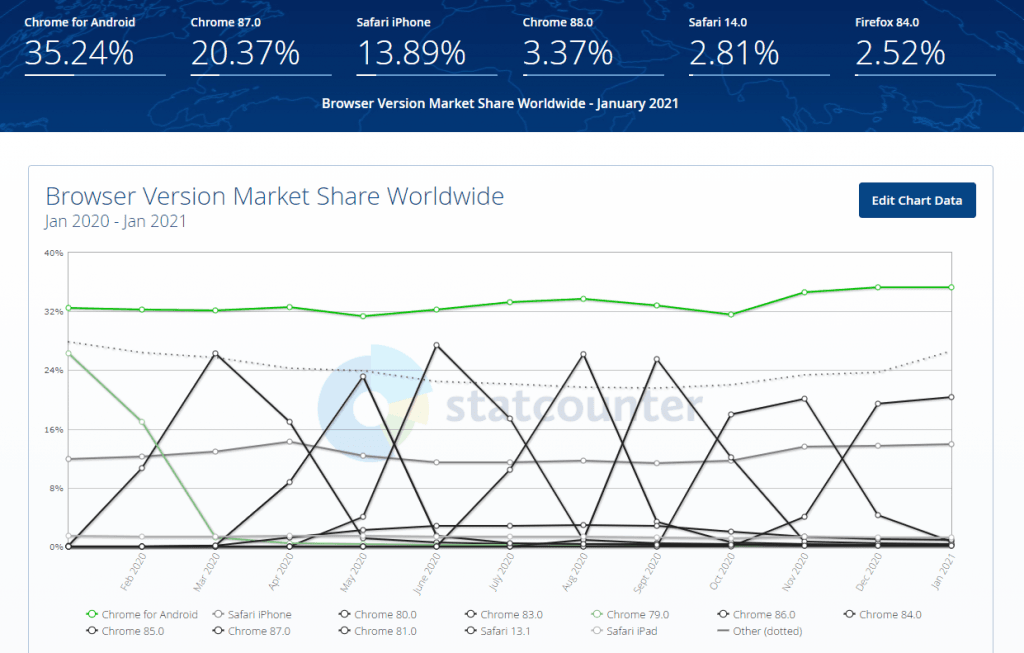Screen dimensions: 1024x653
Task: Select the Chrome for Android 35.24% stat
Action: pyautogui.click(x=80, y=52)
